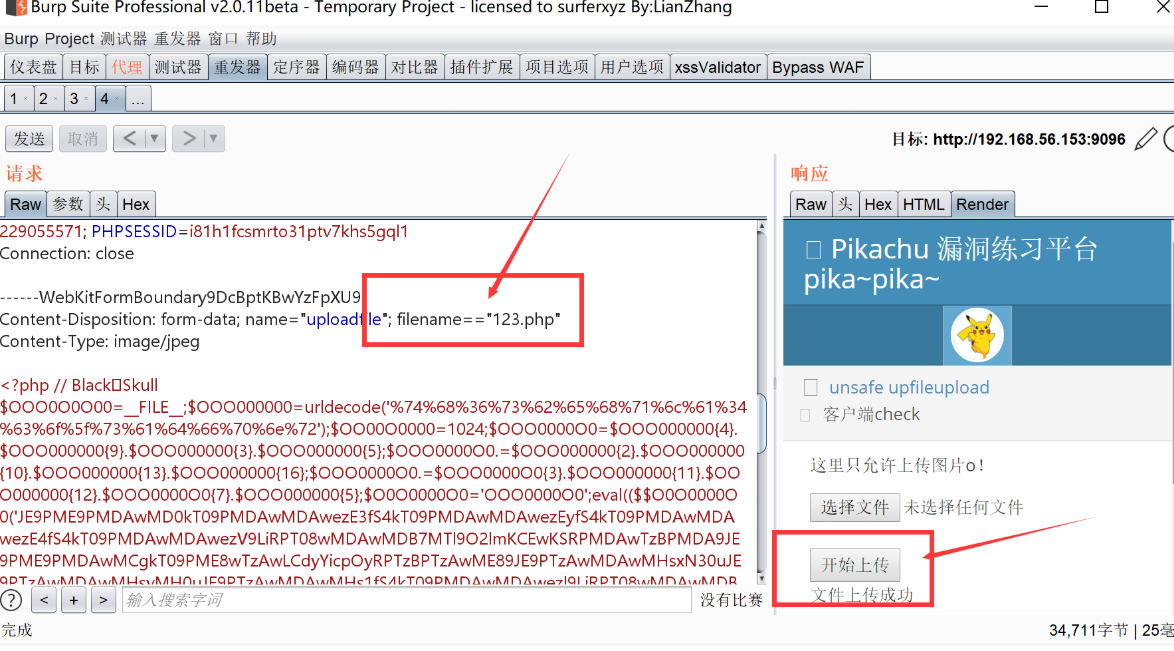Select the response Raw tab

(x=811, y=205)
